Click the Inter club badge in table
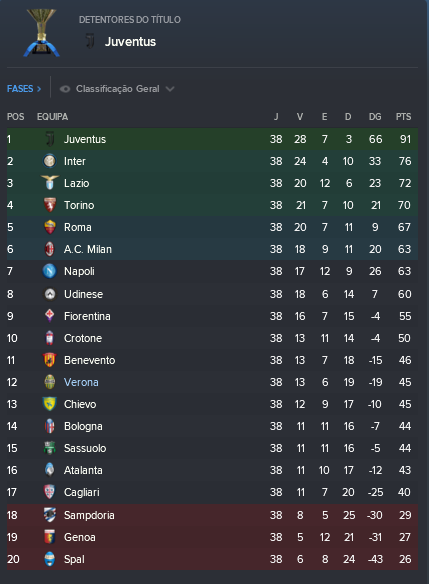The image size is (429, 584). [x=50, y=161]
